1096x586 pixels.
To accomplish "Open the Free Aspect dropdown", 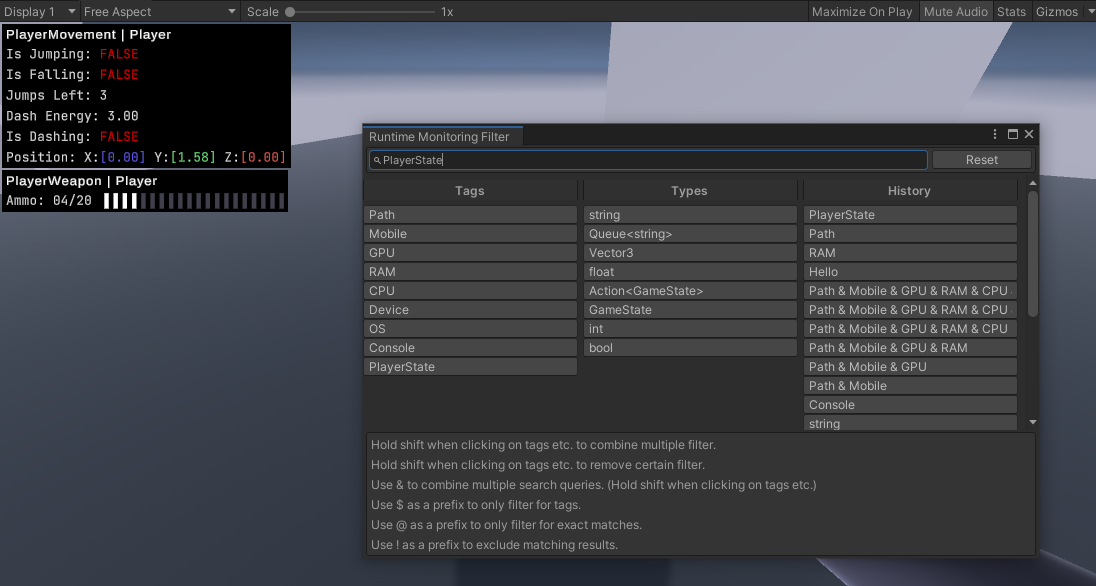I will (x=159, y=11).
